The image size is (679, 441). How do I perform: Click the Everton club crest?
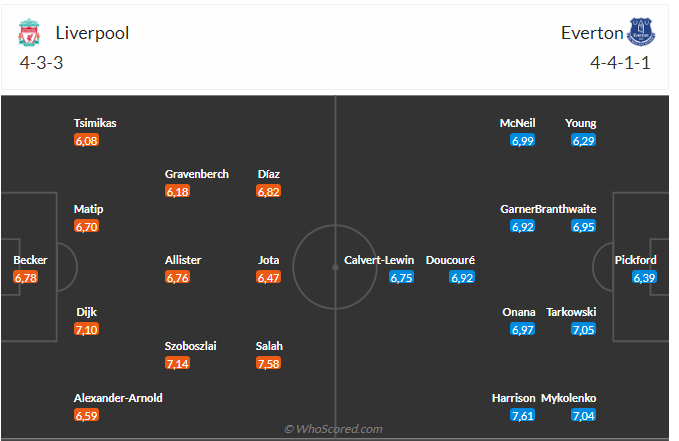(x=641, y=33)
